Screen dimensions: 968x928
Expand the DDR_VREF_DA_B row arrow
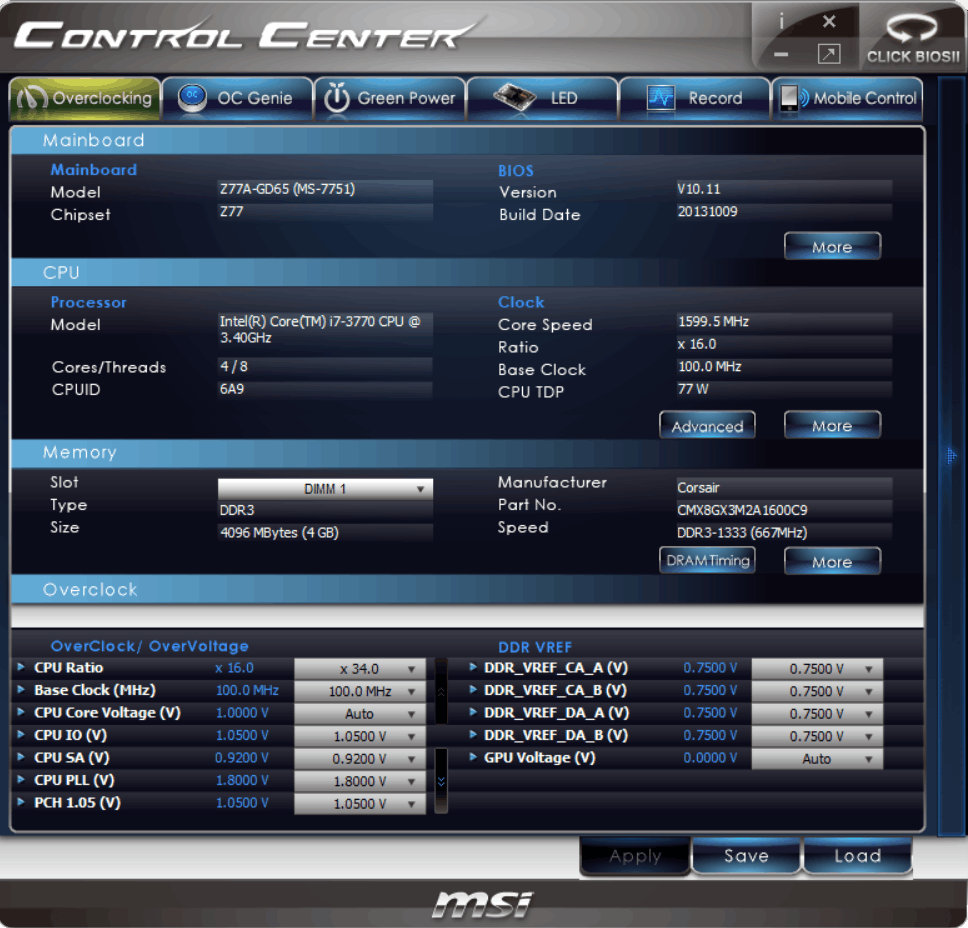(473, 734)
